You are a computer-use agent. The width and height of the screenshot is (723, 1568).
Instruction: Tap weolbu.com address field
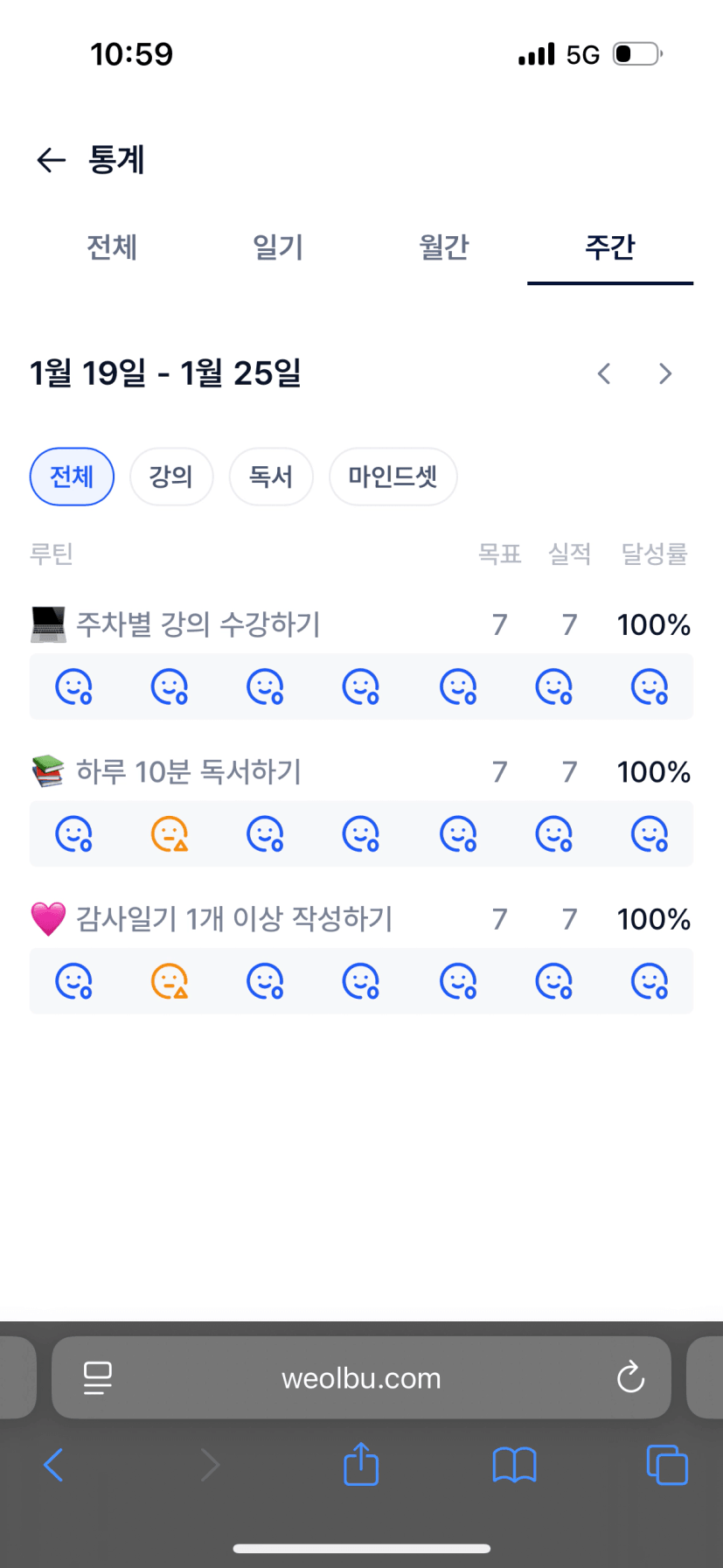pyautogui.click(x=361, y=1378)
